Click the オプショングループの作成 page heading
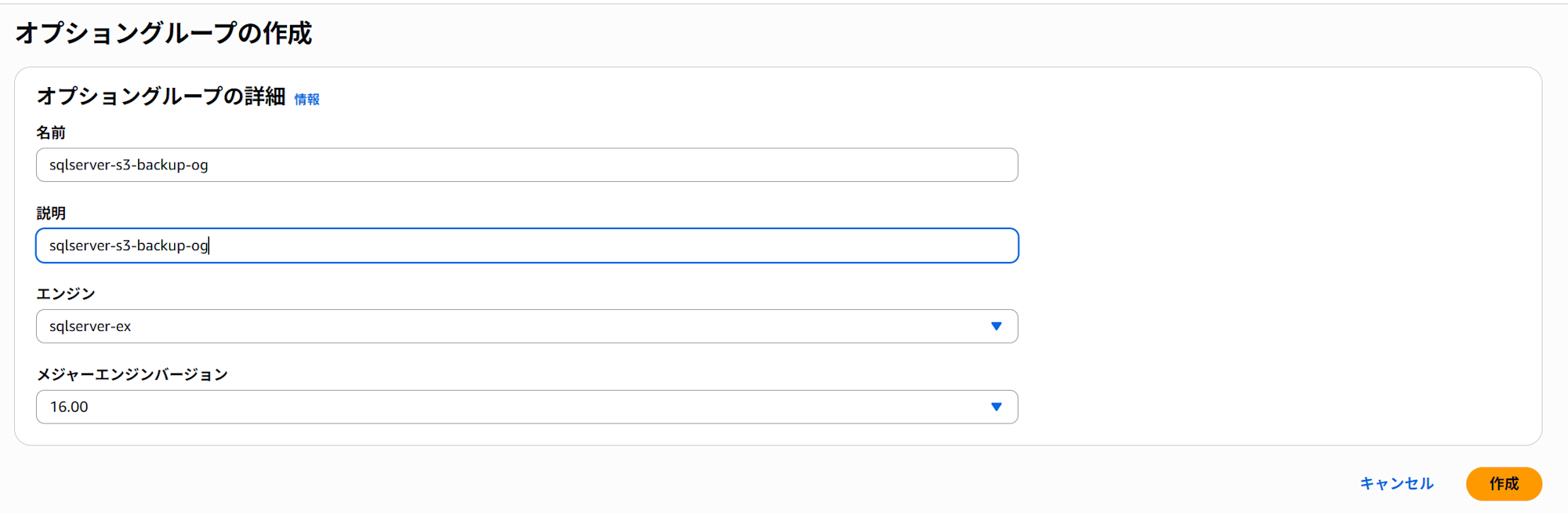This screenshot has height=513, width=1568. (163, 33)
